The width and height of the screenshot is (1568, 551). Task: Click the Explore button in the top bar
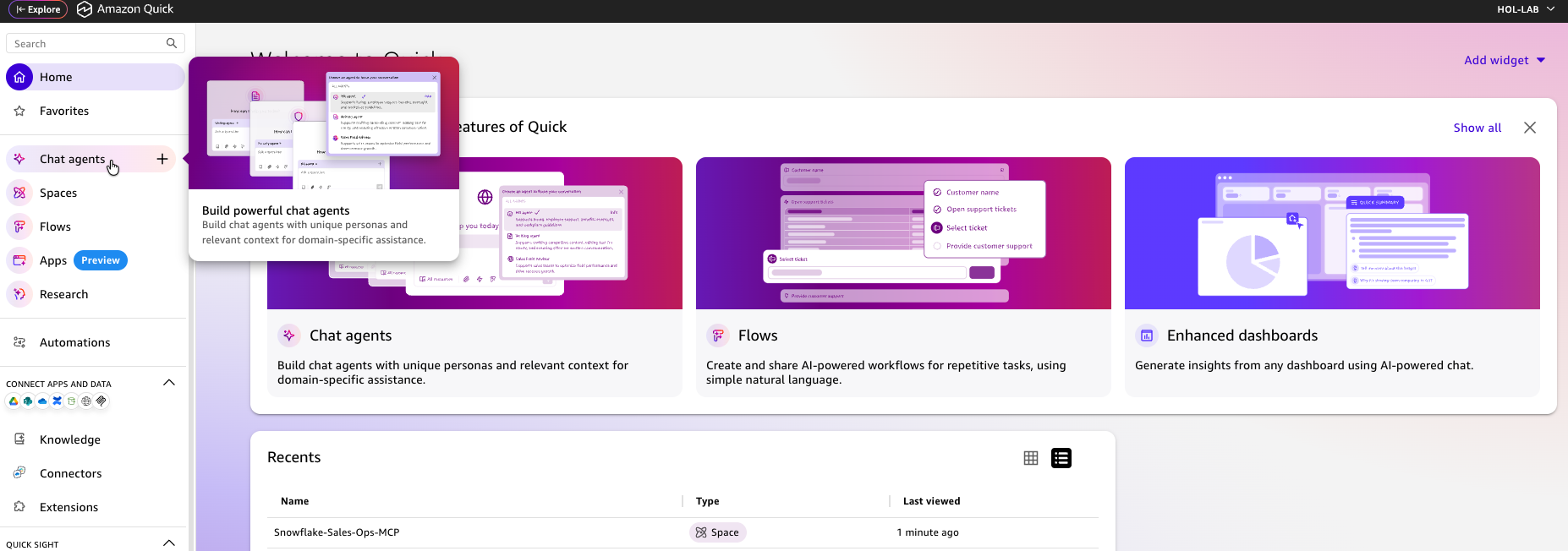pos(38,9)
